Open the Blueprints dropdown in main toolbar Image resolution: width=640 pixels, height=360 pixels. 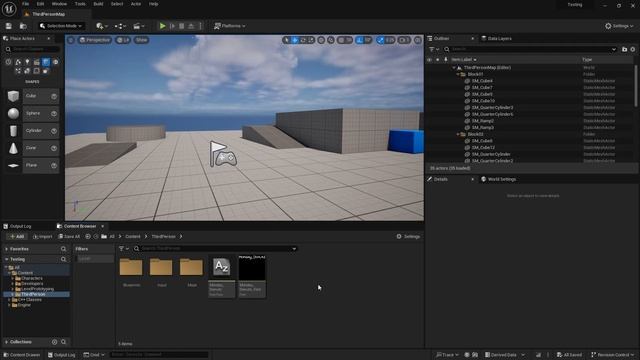(120, 26)
